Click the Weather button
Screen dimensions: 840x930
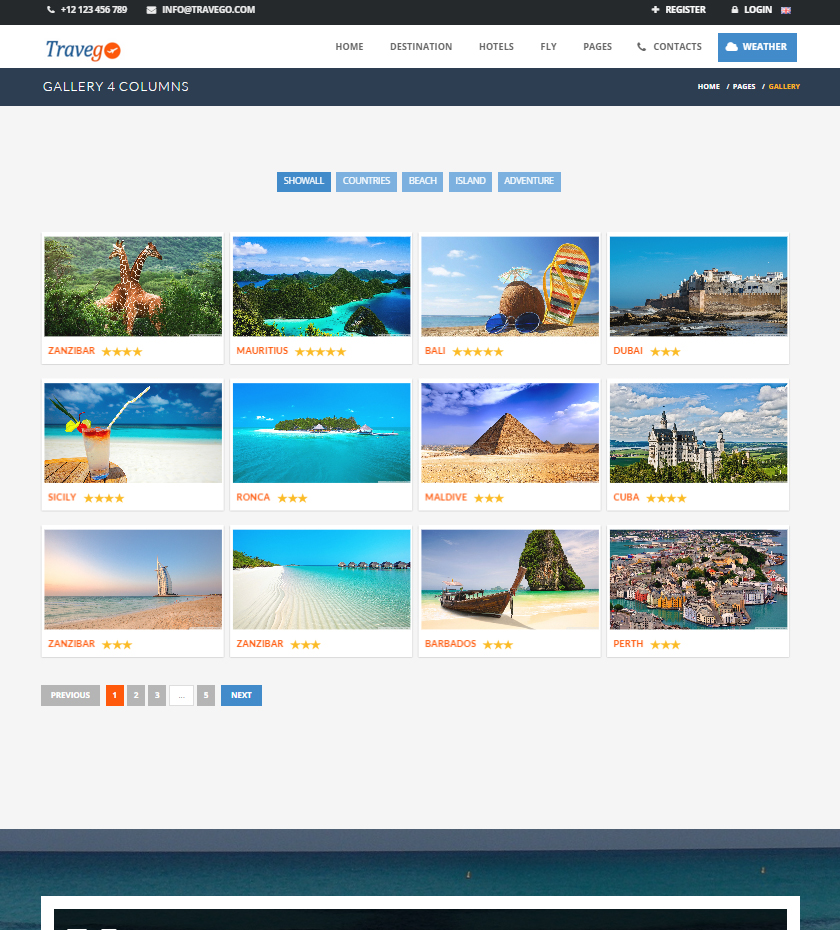click(757, 47)
